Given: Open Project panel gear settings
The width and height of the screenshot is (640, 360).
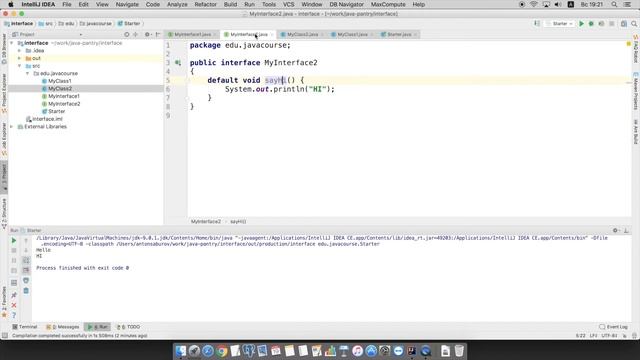Looking at the screenshot, I should 147,35.
